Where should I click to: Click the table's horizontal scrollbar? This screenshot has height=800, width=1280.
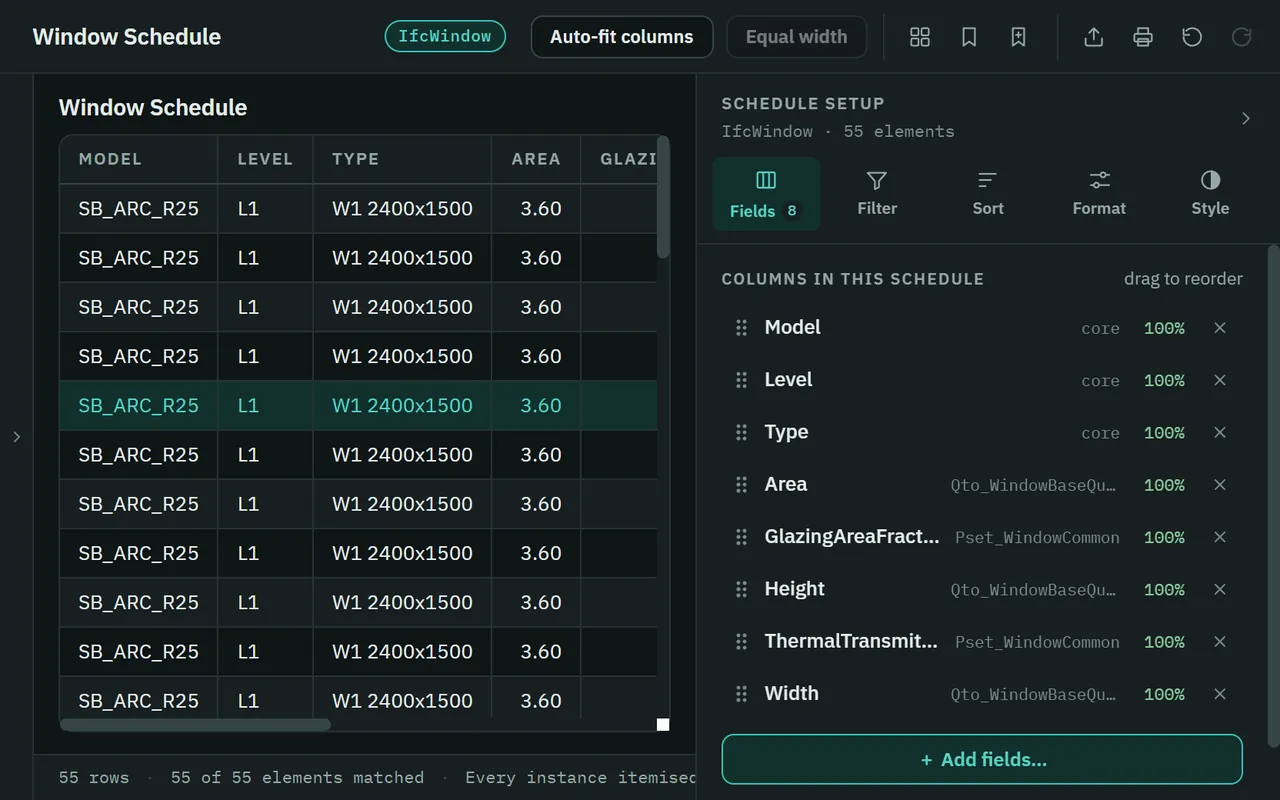click(195, 725)
